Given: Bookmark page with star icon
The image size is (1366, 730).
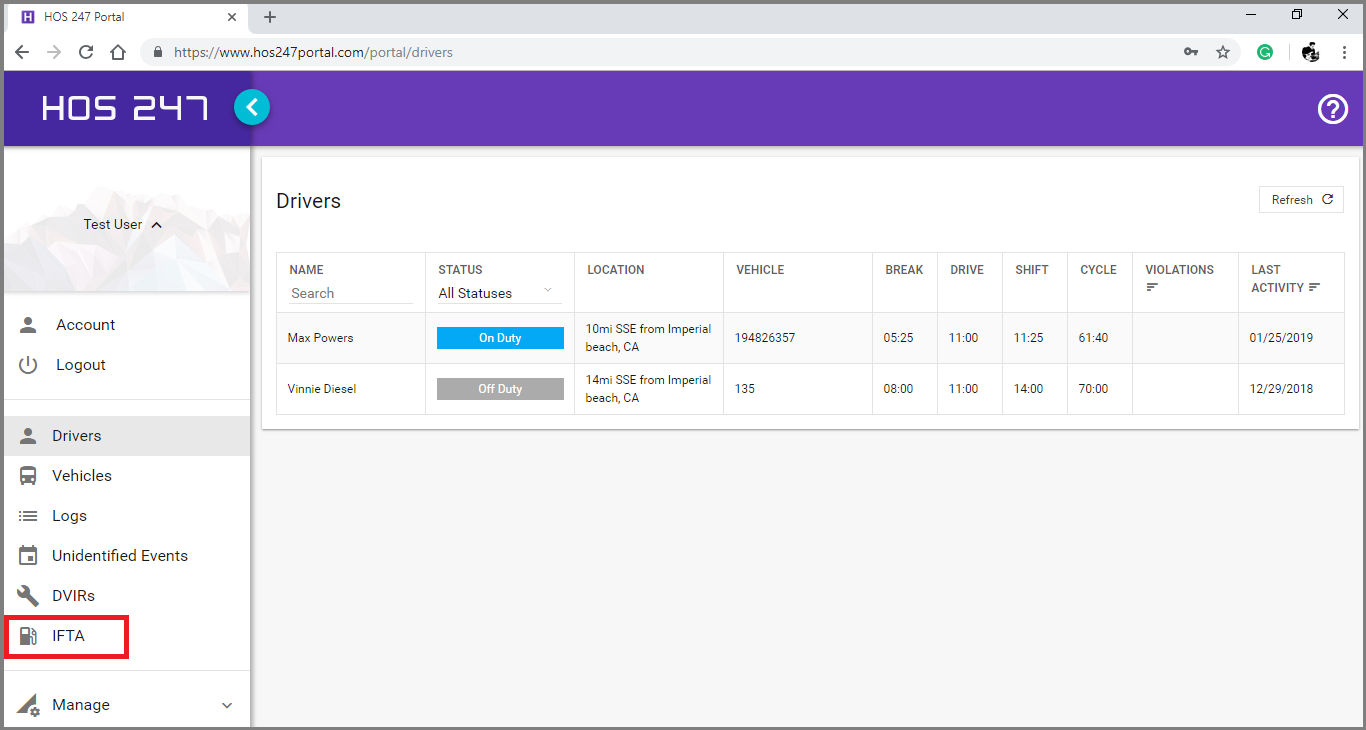Looking at the screenshot, I should click(x=1223, y=52).
